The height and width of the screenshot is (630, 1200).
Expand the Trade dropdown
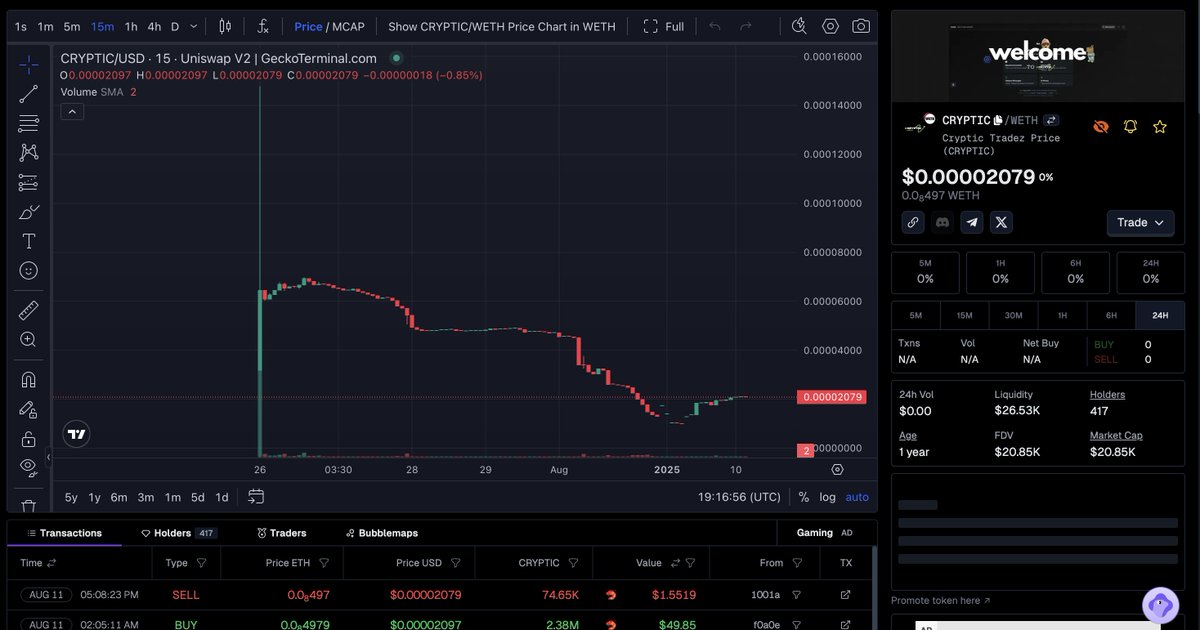point(1140,222)
